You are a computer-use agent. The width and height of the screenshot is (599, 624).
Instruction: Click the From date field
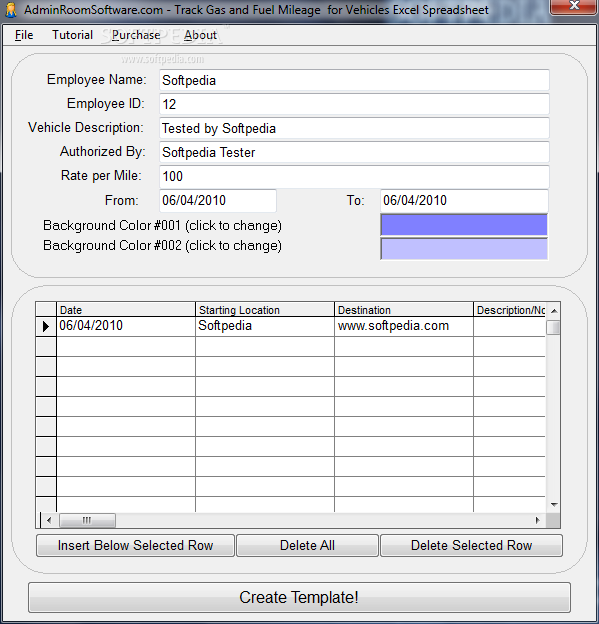pyautogui.click(x=218, y=201)
